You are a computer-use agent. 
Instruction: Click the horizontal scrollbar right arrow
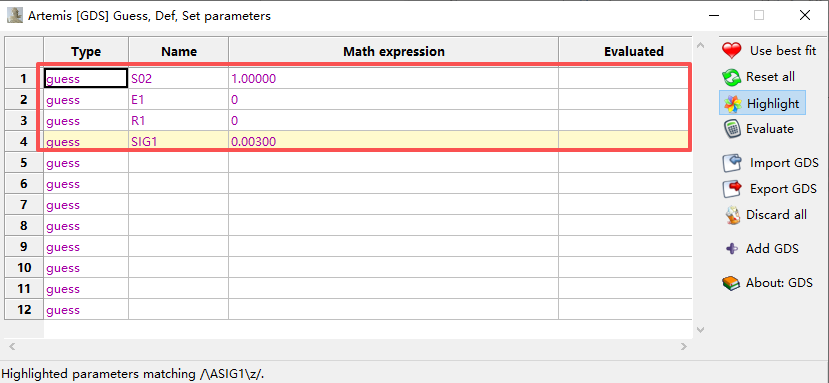[x=684, y=347]
